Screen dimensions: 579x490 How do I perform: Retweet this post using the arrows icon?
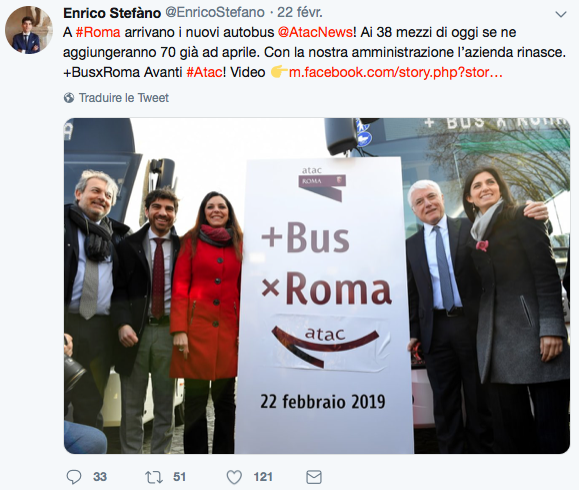[x=154, y=477]
